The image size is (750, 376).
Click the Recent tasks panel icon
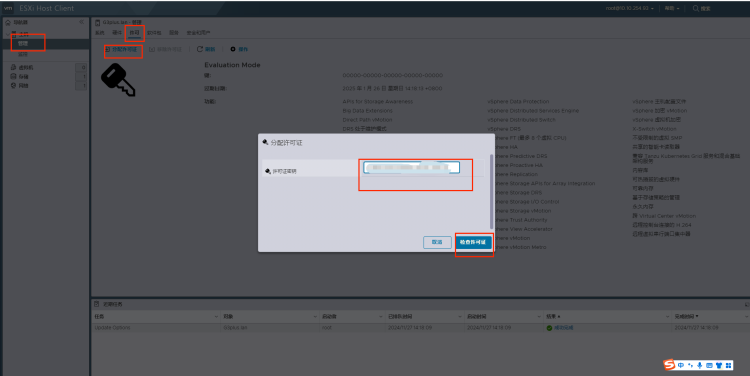[x=97, y=304]
